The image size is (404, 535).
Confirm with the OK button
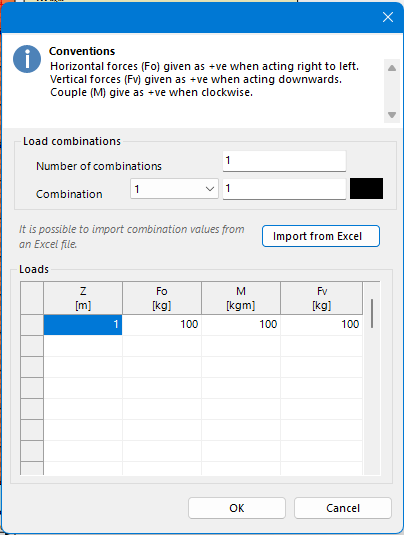[236, 508]
